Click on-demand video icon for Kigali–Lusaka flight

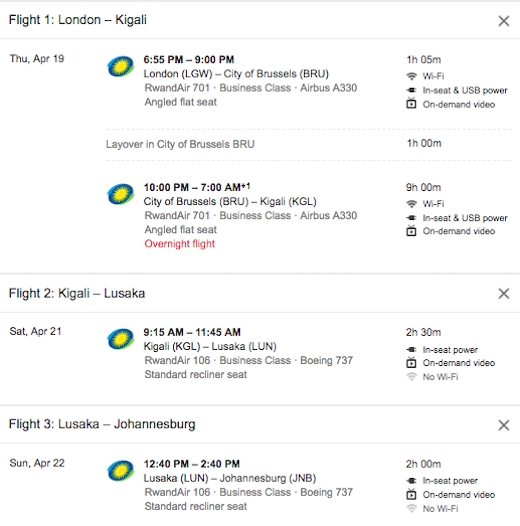(x=411, y=363)
